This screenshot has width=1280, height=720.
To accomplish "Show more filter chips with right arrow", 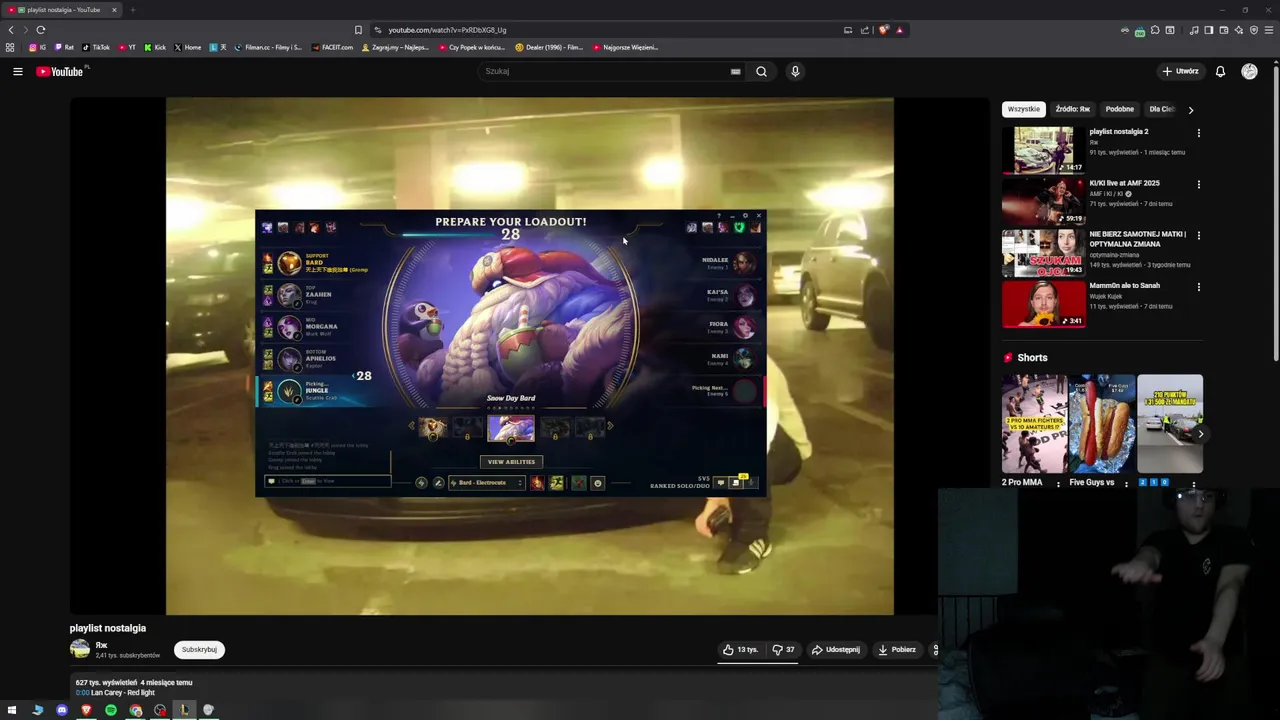I will pos(1190,110).
